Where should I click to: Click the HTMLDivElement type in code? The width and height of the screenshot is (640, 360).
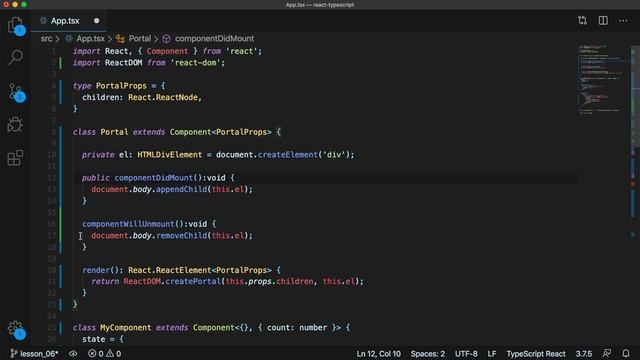[169, 155]
